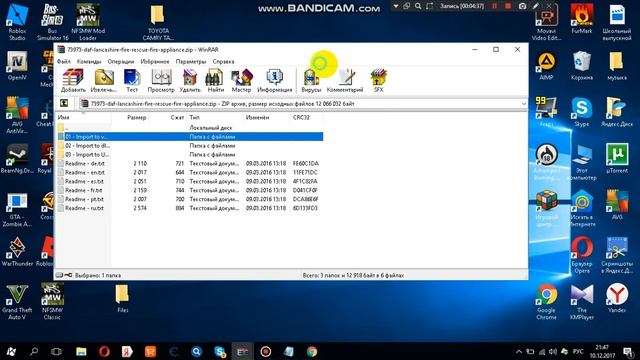Open the Параметры menu

pos(191,61)
